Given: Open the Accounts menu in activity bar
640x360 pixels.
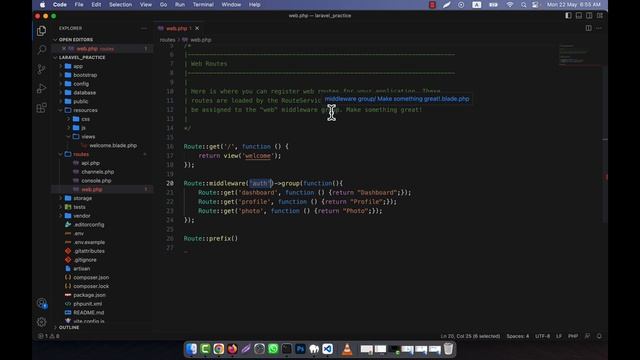Looking at the screenshot, I should [x=42, y=303].
